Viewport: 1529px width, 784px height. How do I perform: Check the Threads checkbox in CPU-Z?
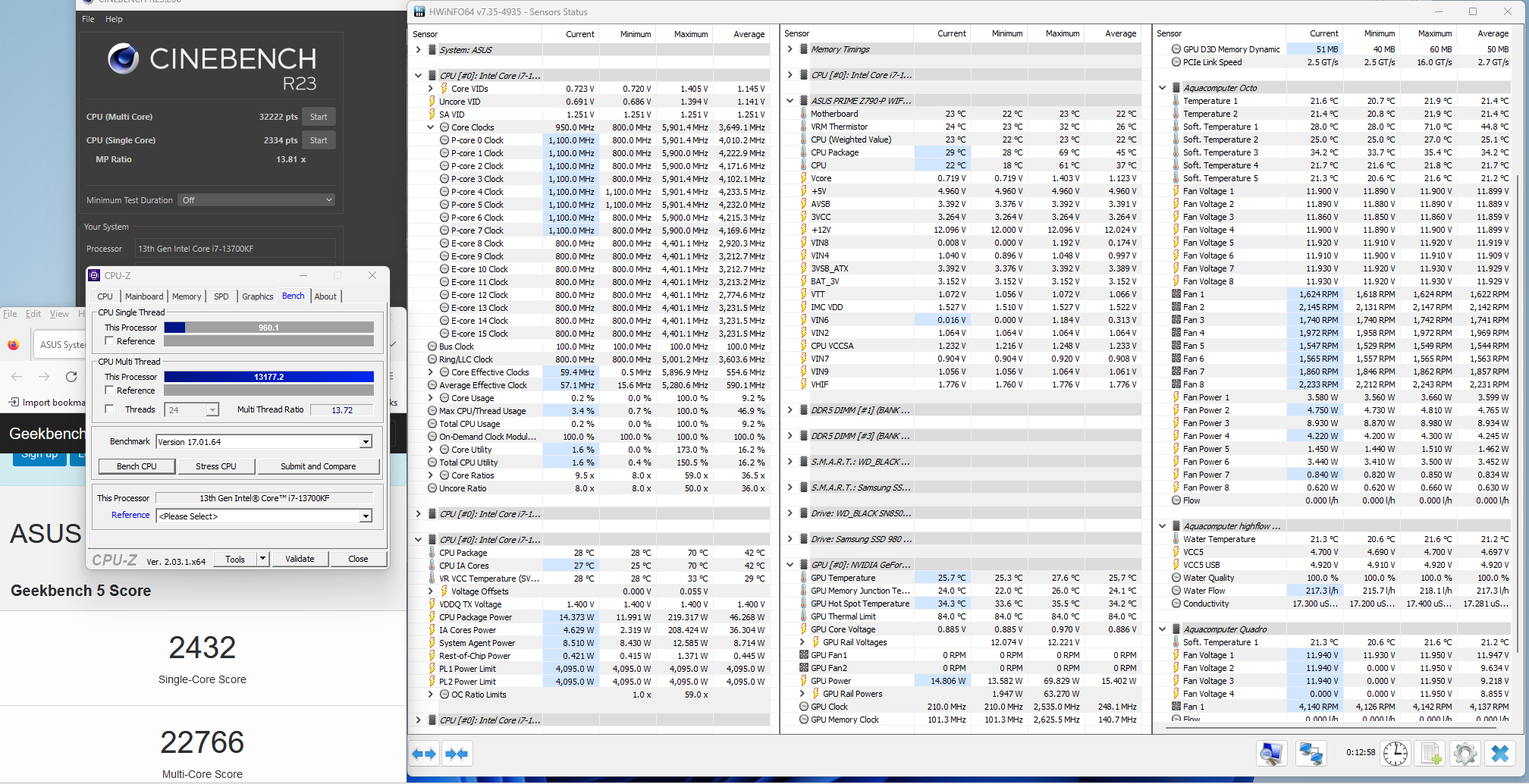(109, 409)
